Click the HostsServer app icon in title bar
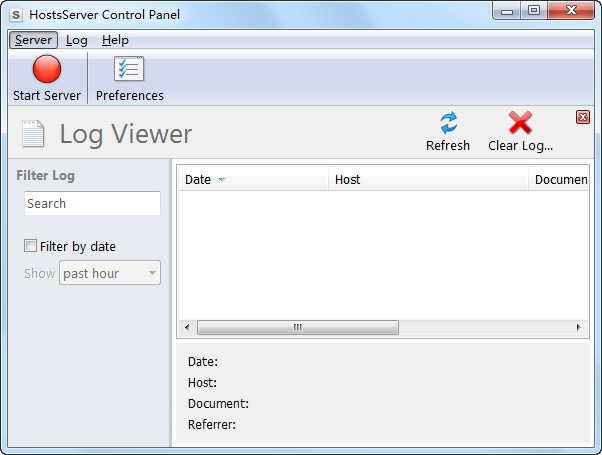 16,14
